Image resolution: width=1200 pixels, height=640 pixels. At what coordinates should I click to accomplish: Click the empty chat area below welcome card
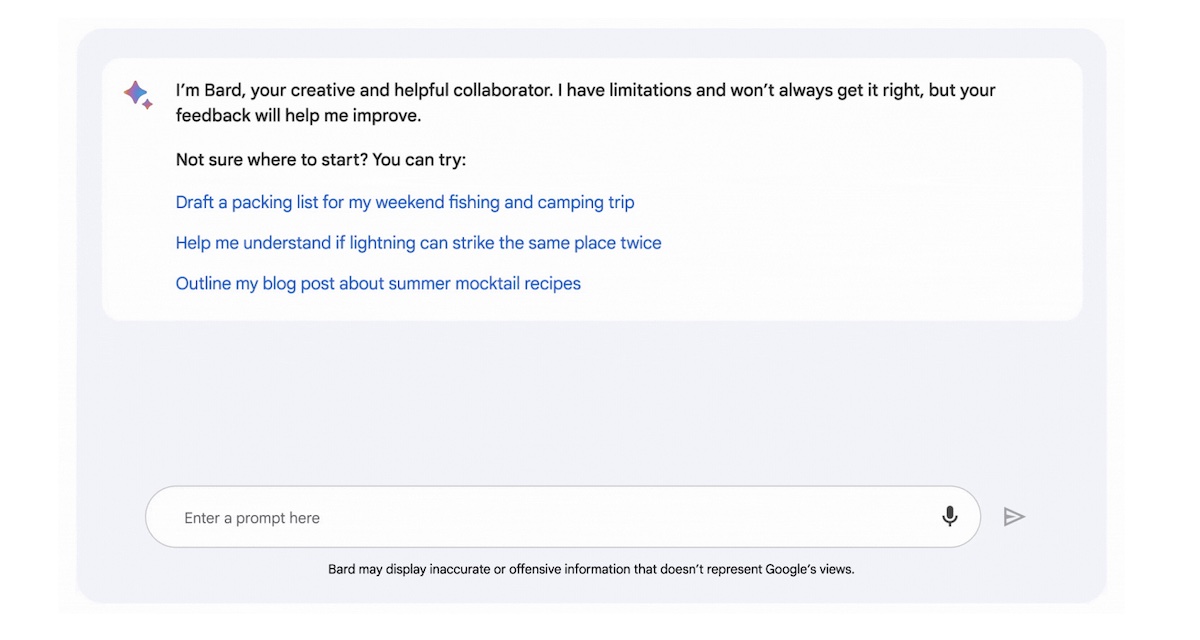point(592,400)
